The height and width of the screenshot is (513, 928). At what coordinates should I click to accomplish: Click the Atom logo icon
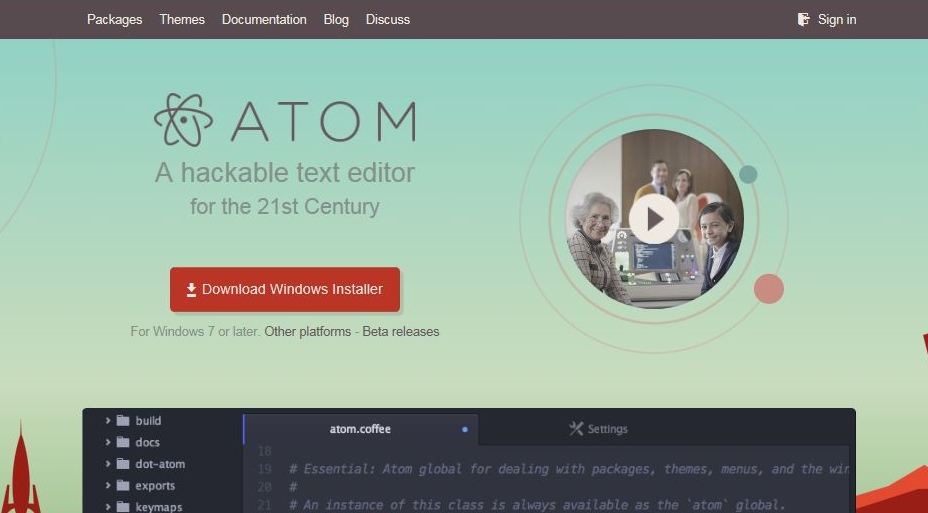183,120
